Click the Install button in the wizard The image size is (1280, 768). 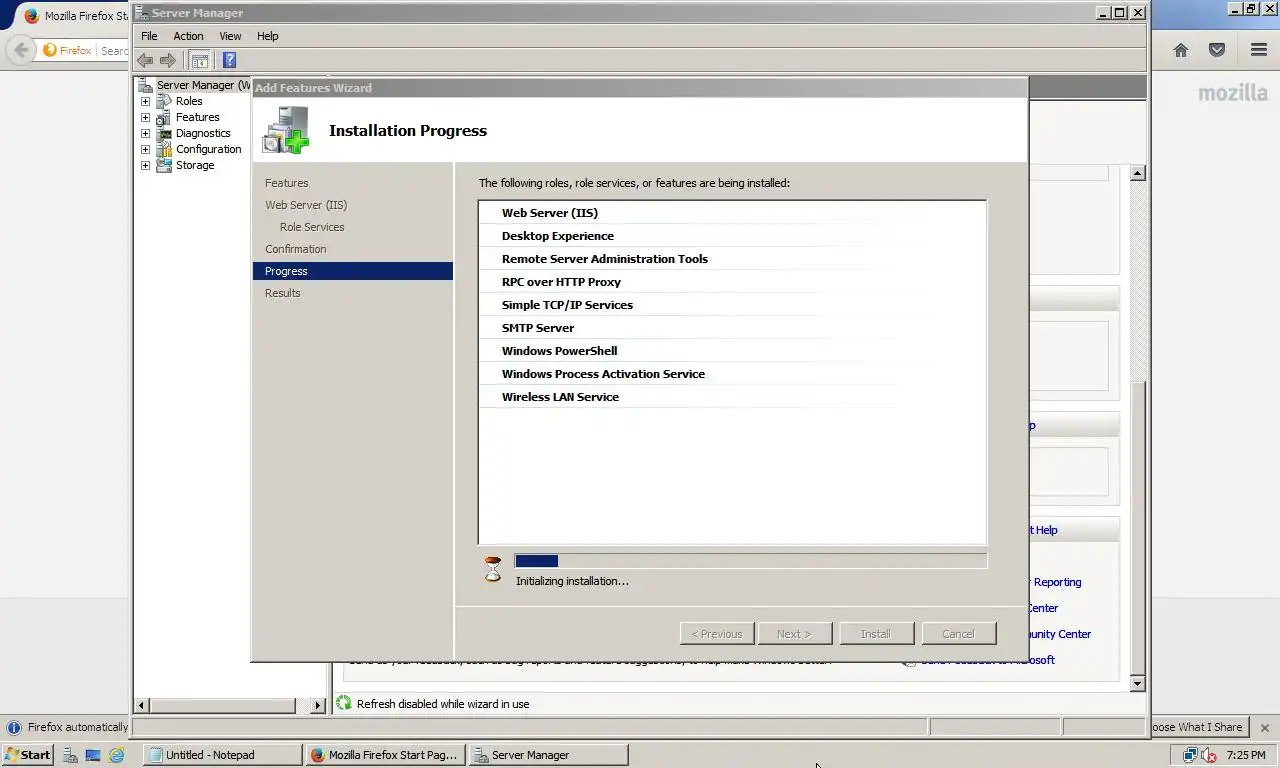point(875,634)
